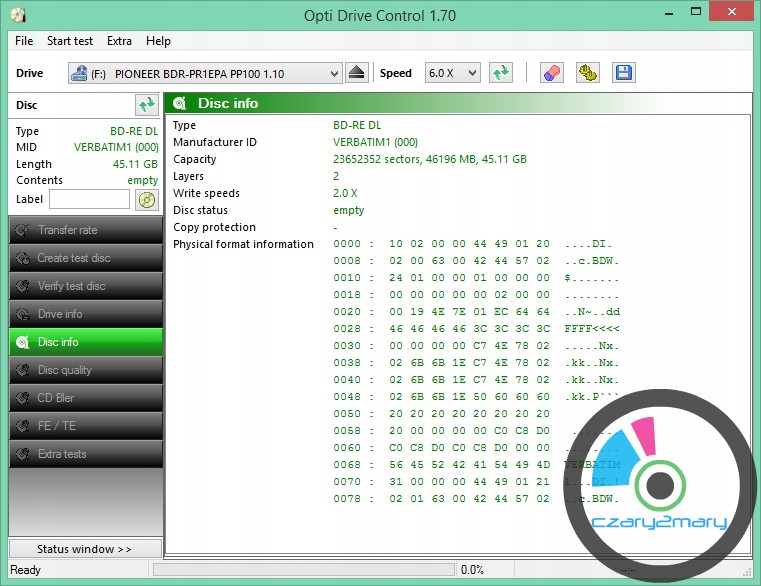Click the save floppy disk icon
The image size is (761, 586).
pos(623,73)
